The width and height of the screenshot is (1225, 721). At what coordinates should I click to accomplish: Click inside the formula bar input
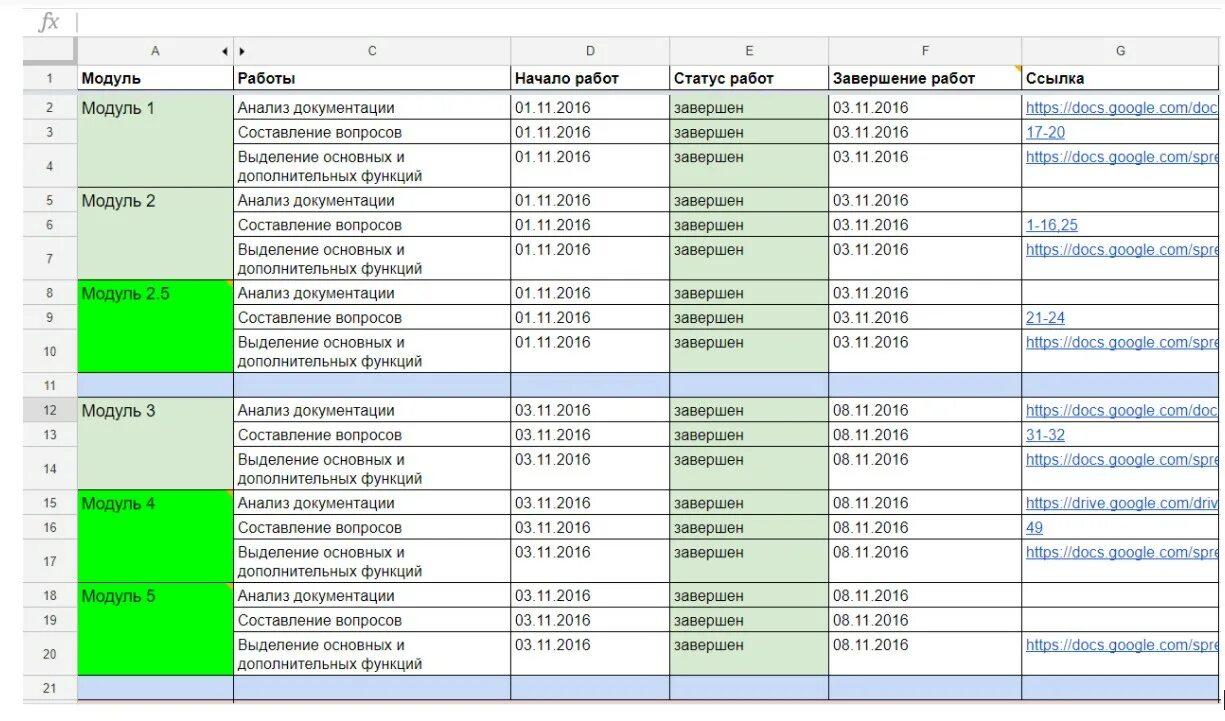coord(650,22)
